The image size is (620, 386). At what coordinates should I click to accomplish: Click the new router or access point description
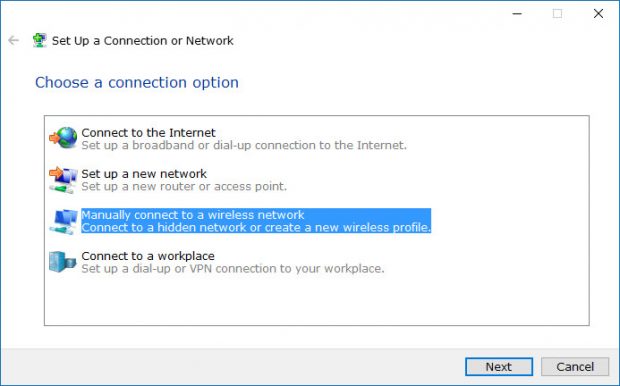(x=184, y=187)
